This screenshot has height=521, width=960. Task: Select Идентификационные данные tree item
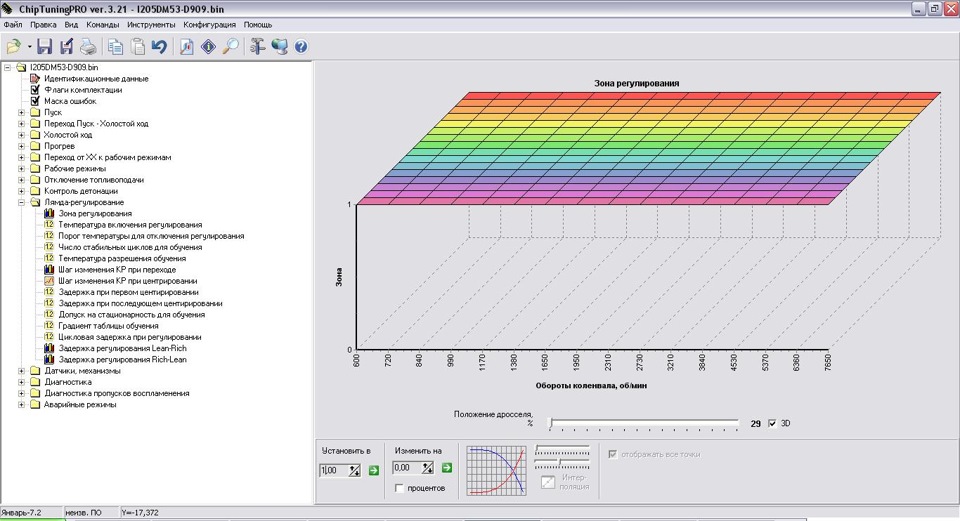click(x=96, y=79)
